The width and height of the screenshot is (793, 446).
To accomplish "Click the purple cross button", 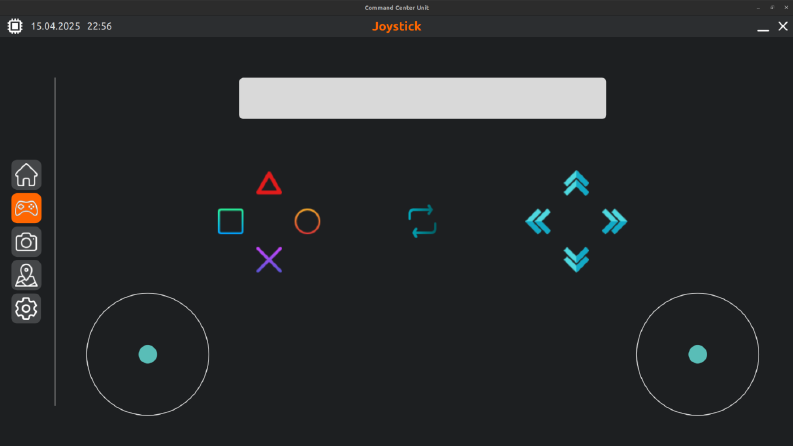I will (269, 260).
